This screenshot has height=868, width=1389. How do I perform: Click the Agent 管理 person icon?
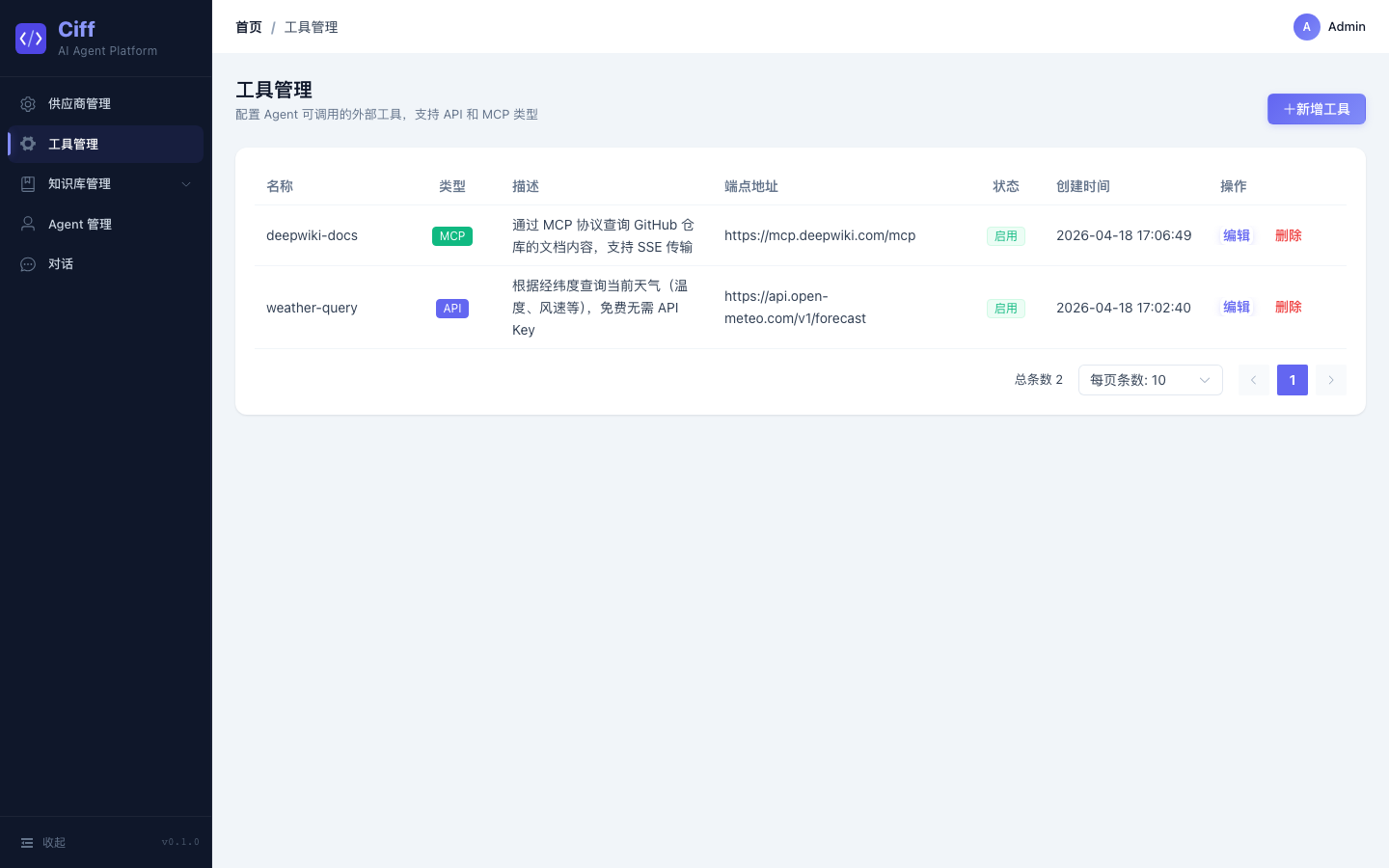(x=28, y=224)
